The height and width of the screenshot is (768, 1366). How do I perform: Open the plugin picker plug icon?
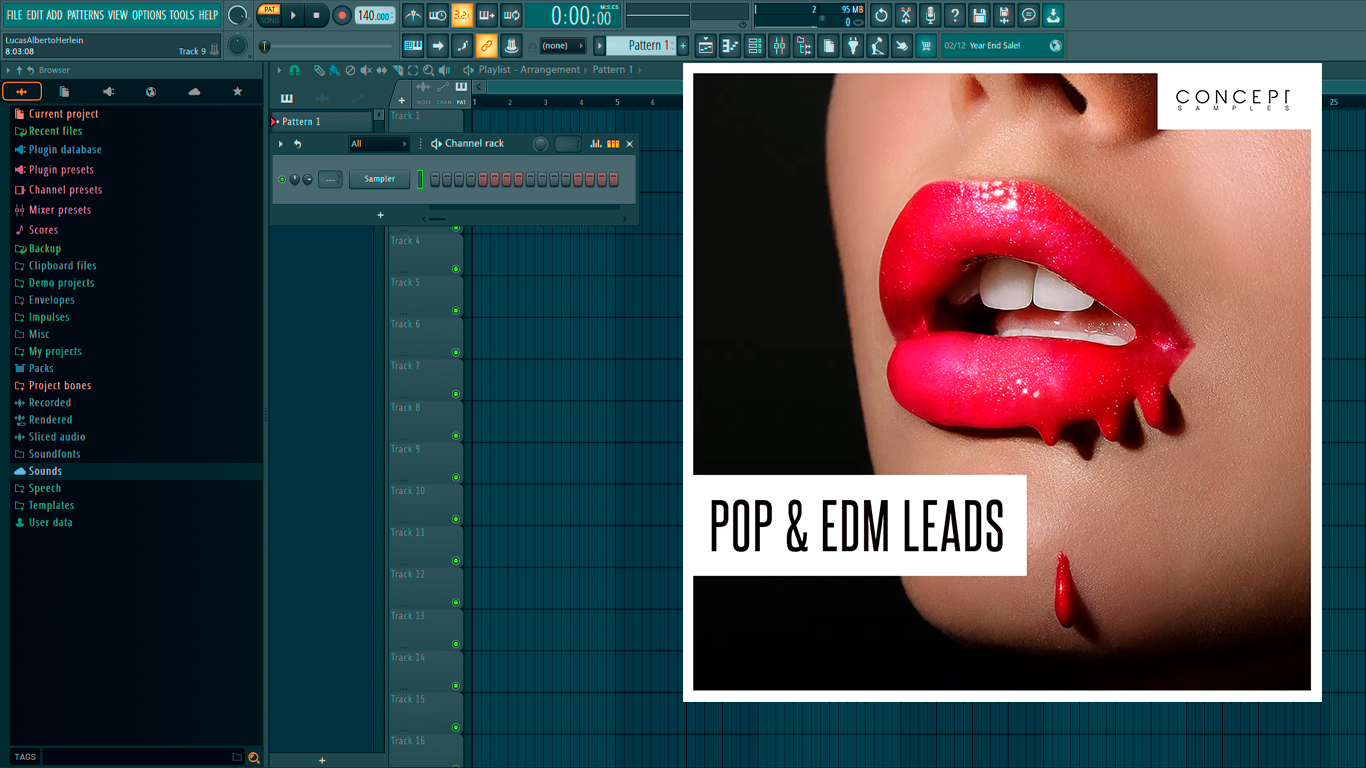pos(853,45)
